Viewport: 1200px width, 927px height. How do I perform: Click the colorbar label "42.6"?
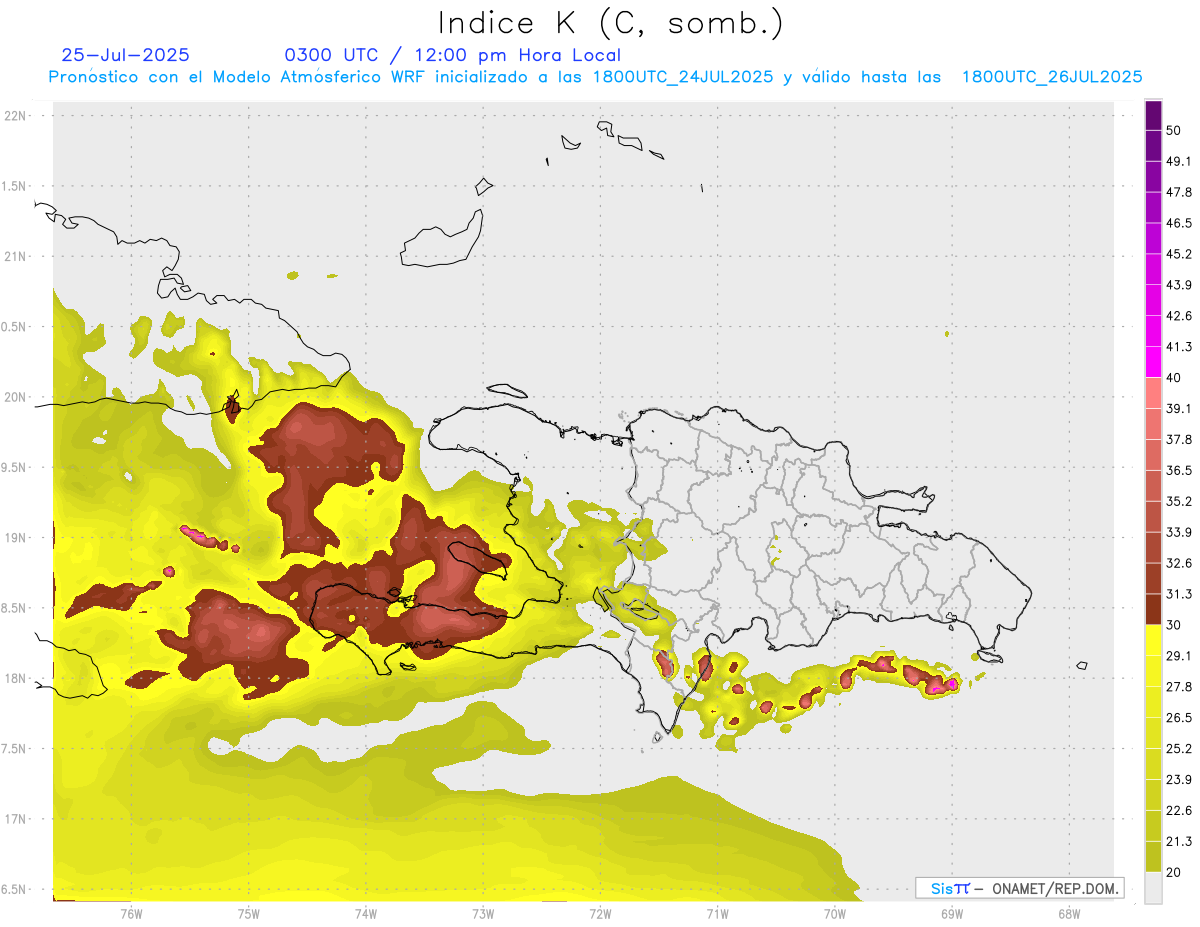1178,316
